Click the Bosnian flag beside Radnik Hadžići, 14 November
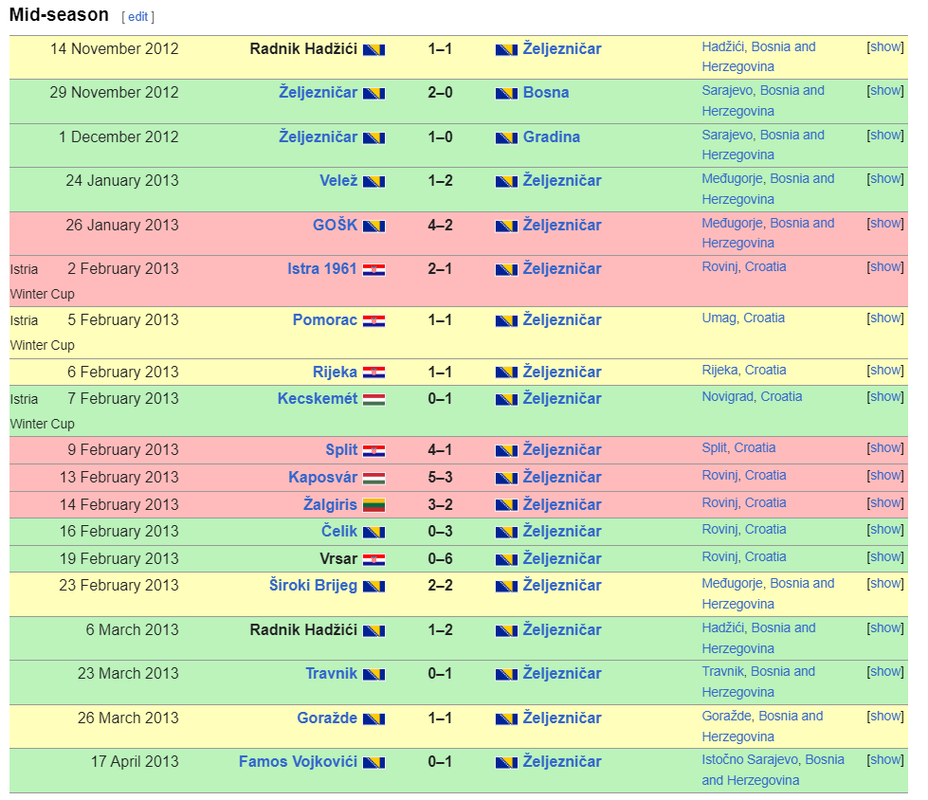The width and height of the screenshot is (928, 800). point(373,50)
